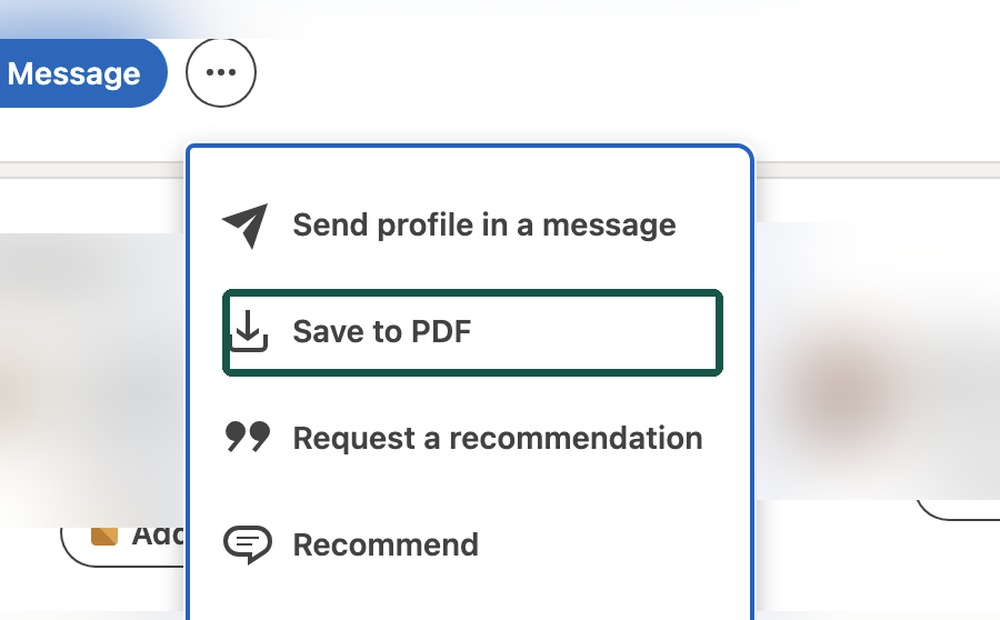Click the quotation marks recommendation icon
Image resolution: width=1000 pixels, height=620 pixels.
[247, 437]
